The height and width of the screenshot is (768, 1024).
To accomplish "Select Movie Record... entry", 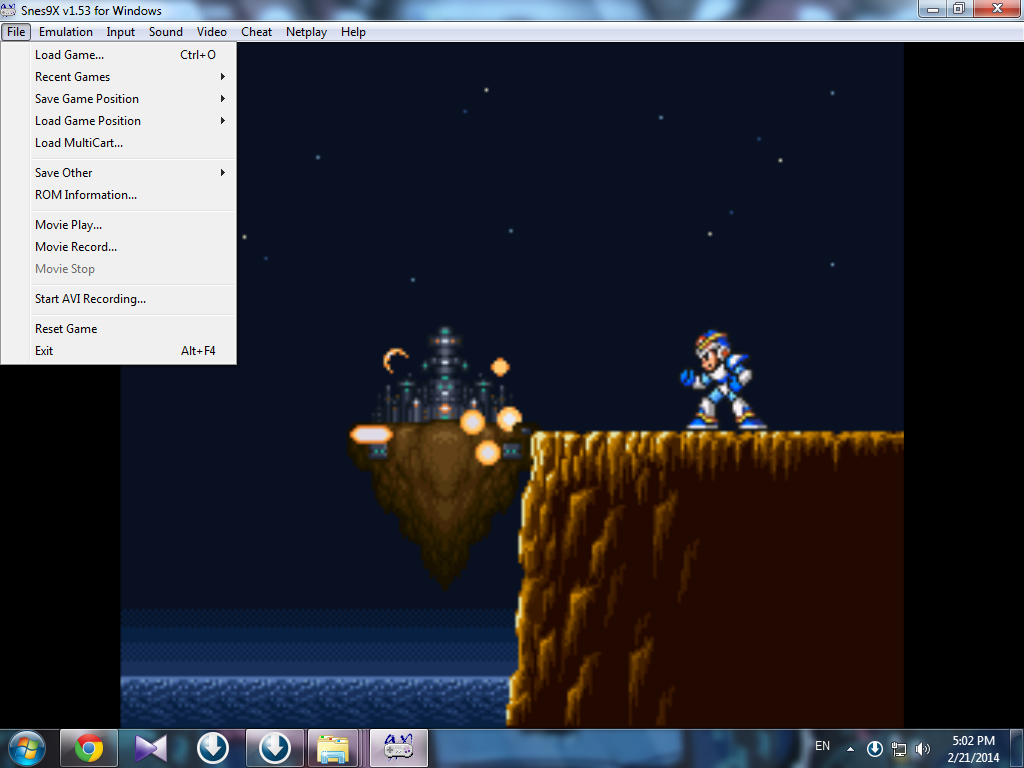I will pyautogui.click(x=118, y=247).
